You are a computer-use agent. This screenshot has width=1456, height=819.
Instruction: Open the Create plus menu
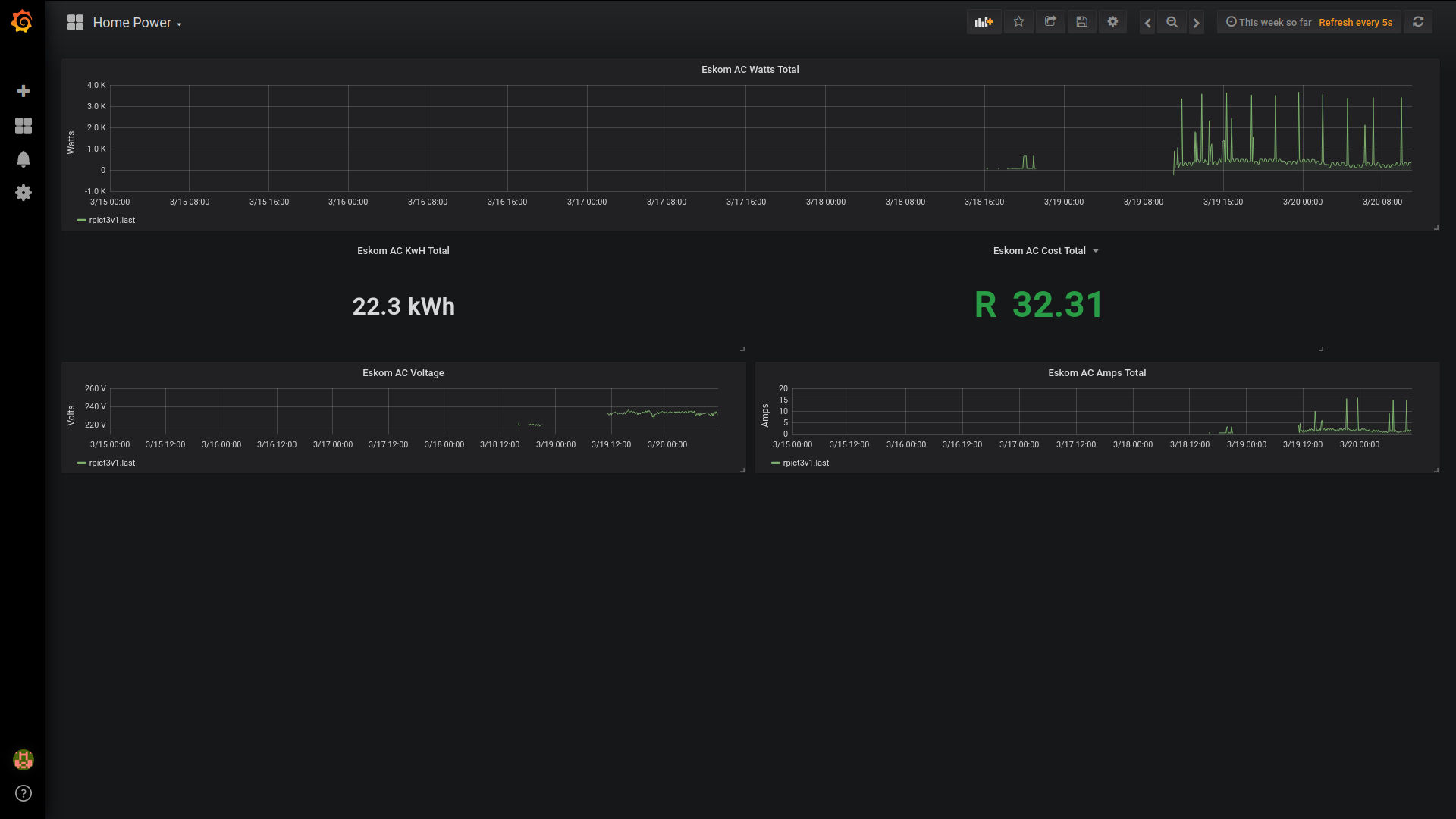pos(24,91)
